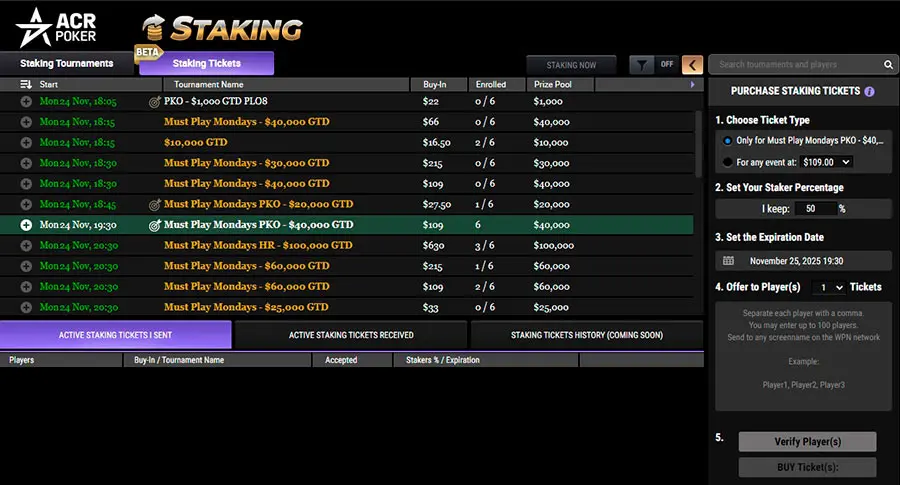900x485 pixels.
Task: Open Staking Tickets History tab
Action: [587, 335]
